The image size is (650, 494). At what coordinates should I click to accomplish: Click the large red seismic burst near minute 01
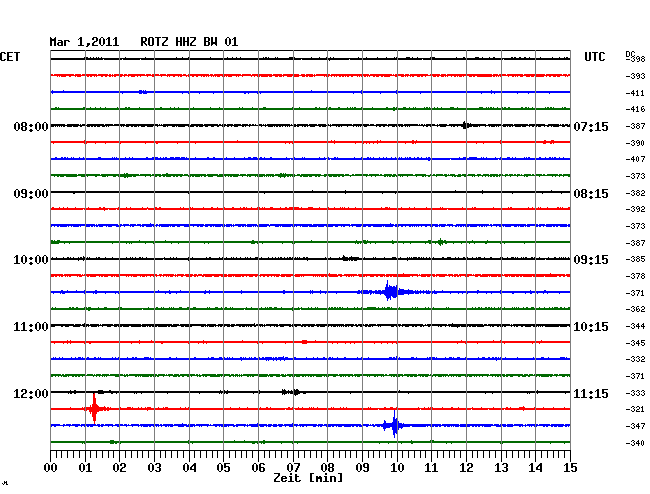tap(95, 409)
